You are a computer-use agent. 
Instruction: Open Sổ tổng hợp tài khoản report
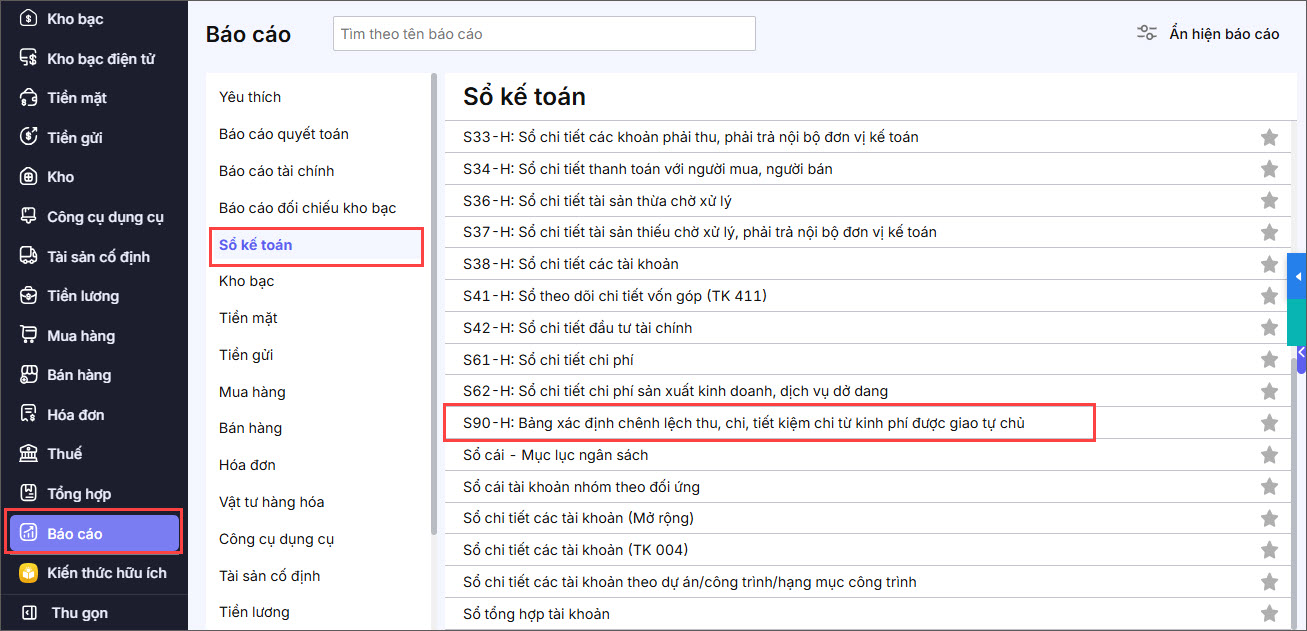[536, 613]
